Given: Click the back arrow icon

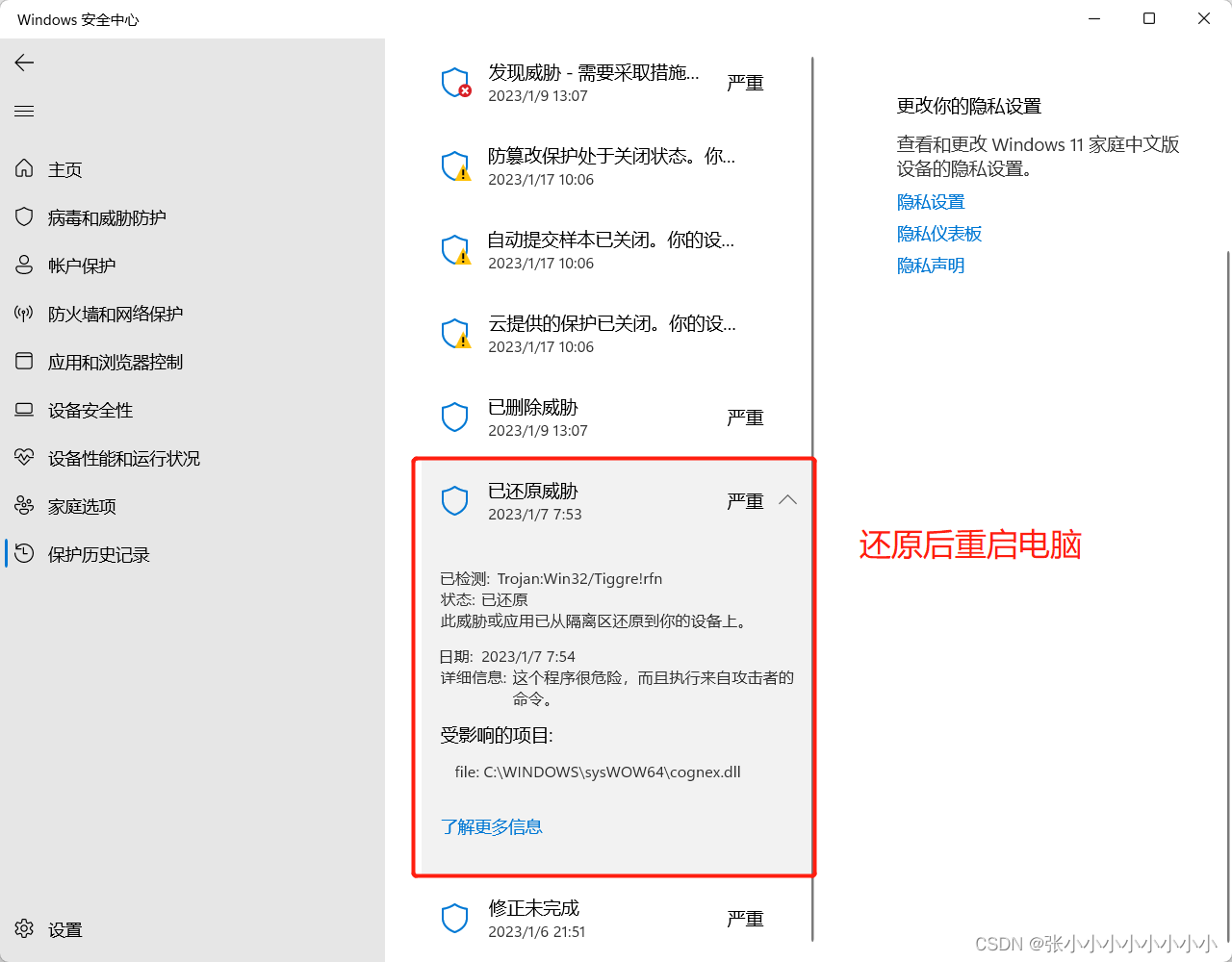Looking at the screenshot, I should pyautogui.click(x=24, y=63).
